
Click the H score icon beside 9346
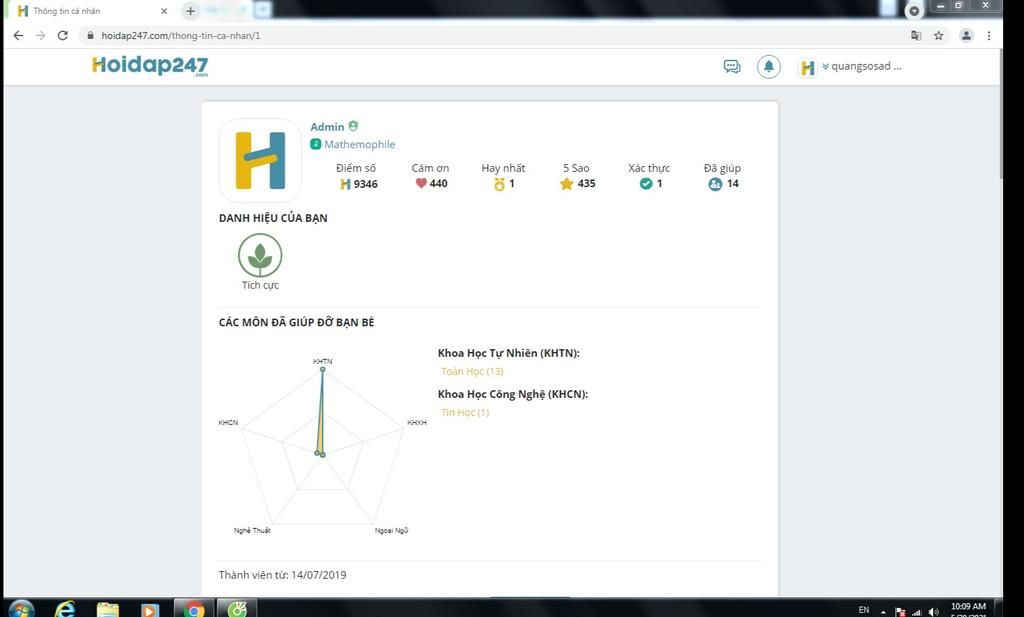click(345, 184)
